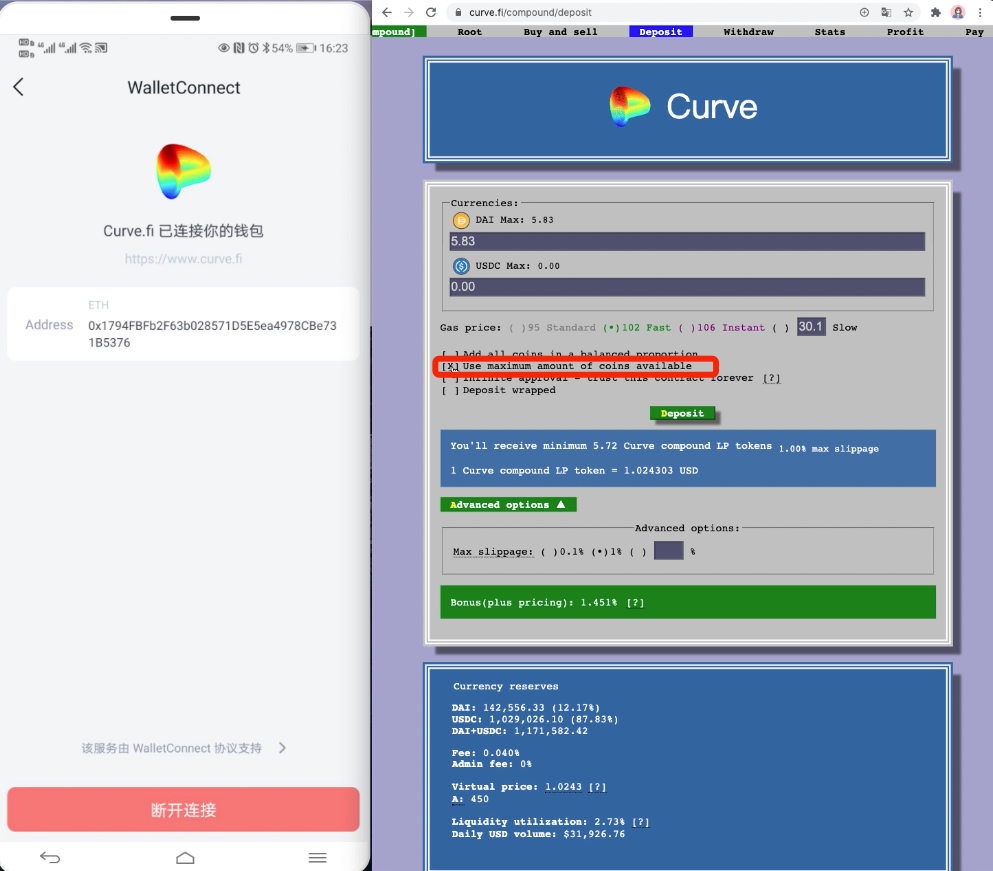This screenshot has width=993, height=871.
Task: Click the browser profile avatar
Action: coord(958,12)
